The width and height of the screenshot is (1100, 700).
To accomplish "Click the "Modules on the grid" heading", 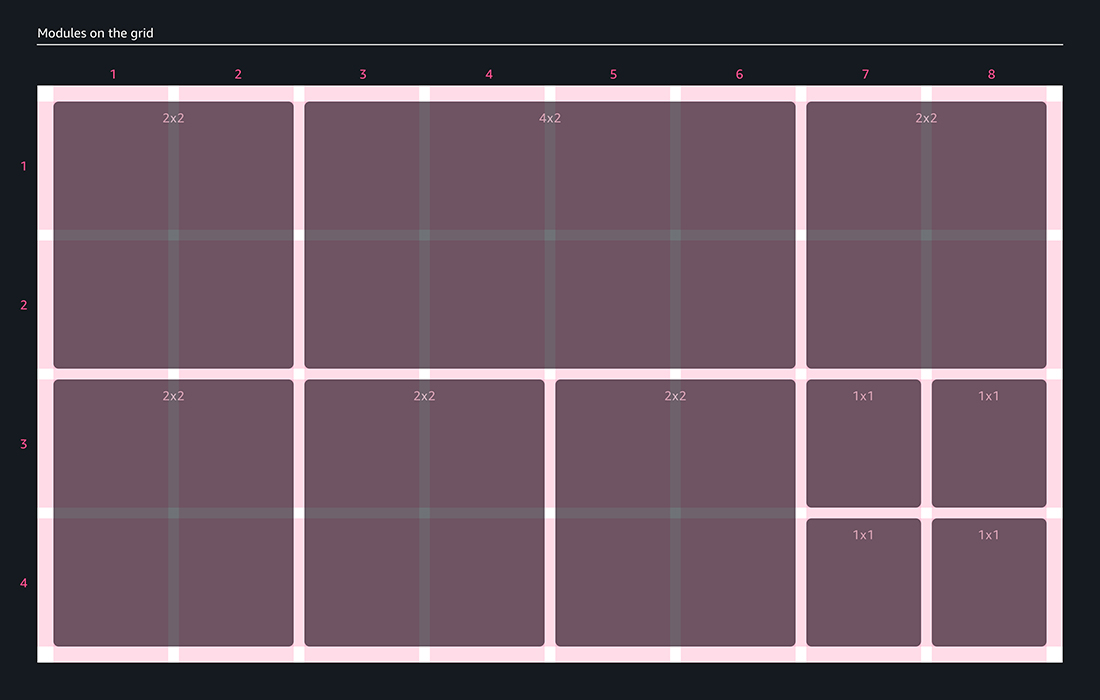I will click(x=95, y=33).
